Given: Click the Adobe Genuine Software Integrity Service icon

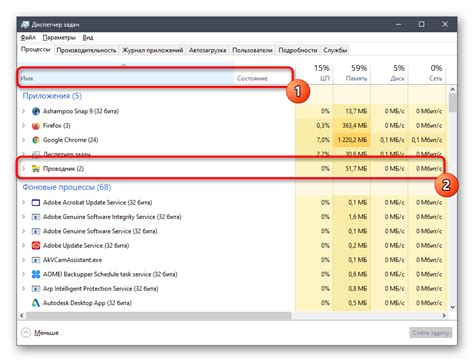Looking at the screenshot, I should (36, 217).
